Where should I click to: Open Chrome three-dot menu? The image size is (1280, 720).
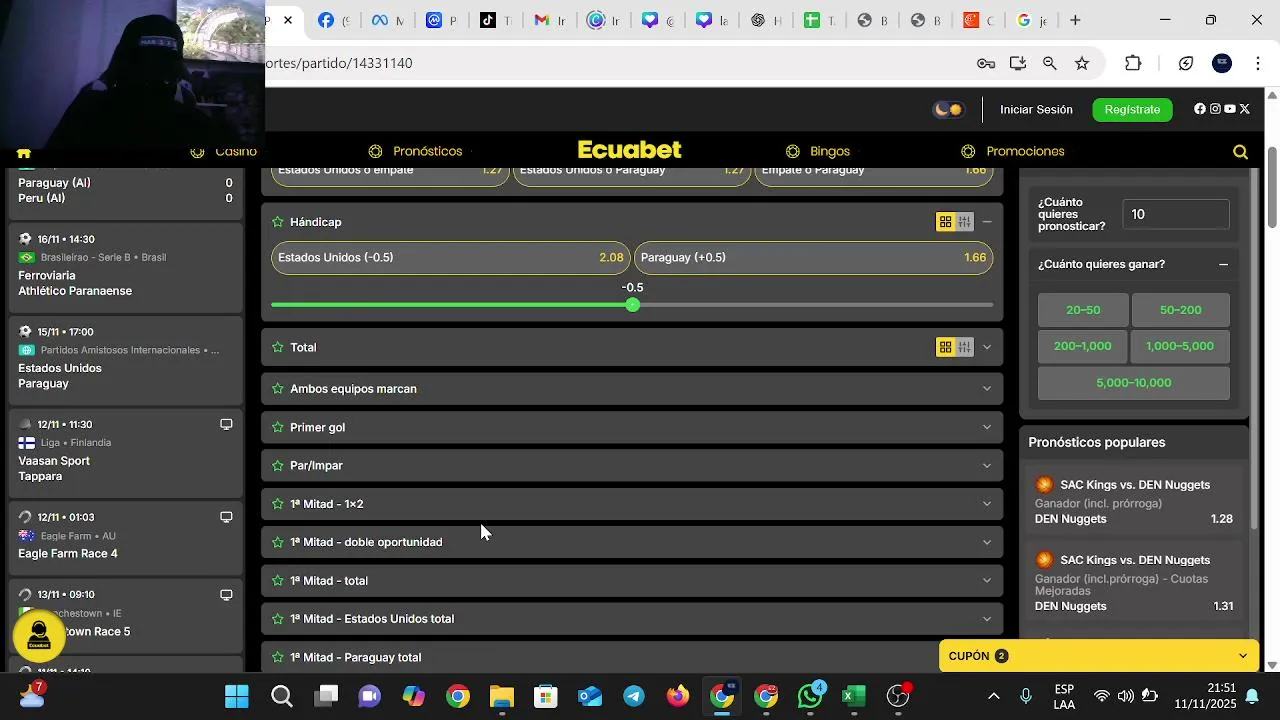tap(1258, 63)
